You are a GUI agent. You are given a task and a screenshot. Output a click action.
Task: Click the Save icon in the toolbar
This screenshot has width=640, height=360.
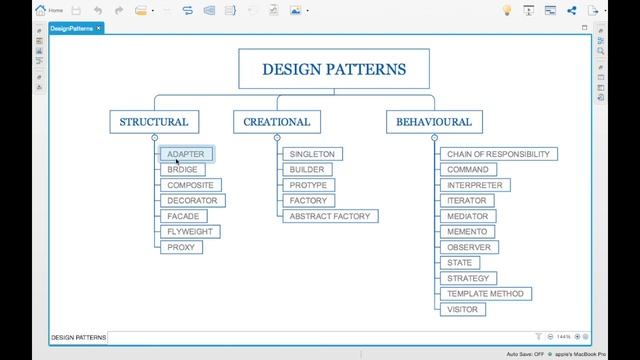click(x=76, y=11)
